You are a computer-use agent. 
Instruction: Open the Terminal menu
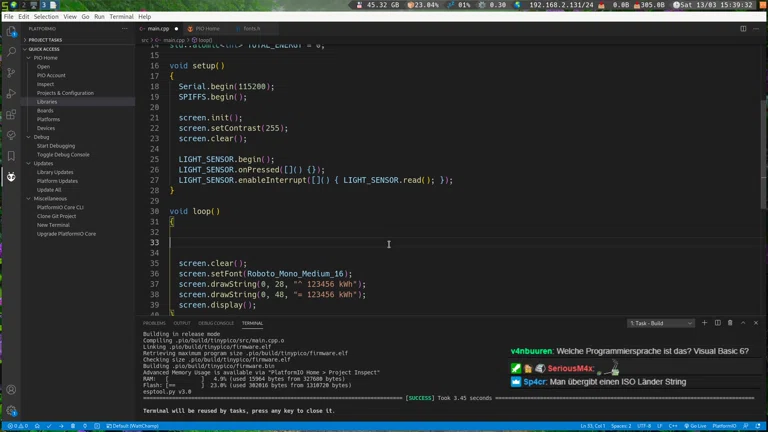pos(121,17)
